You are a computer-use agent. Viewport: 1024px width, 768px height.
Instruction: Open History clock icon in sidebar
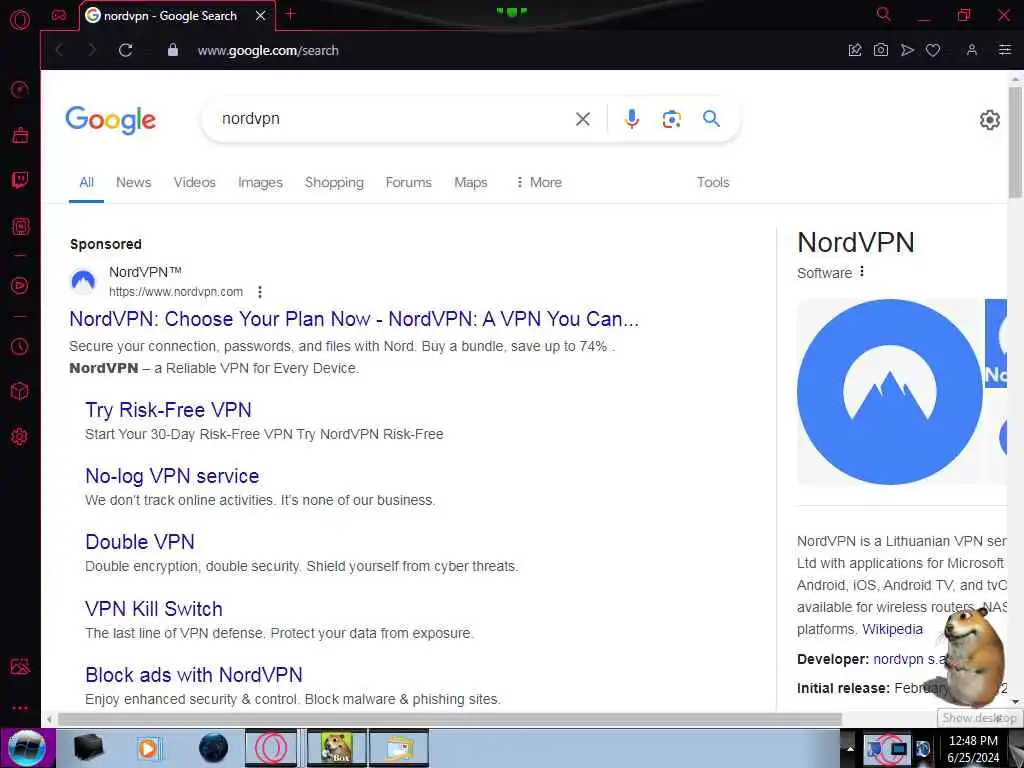pos(20,346)
